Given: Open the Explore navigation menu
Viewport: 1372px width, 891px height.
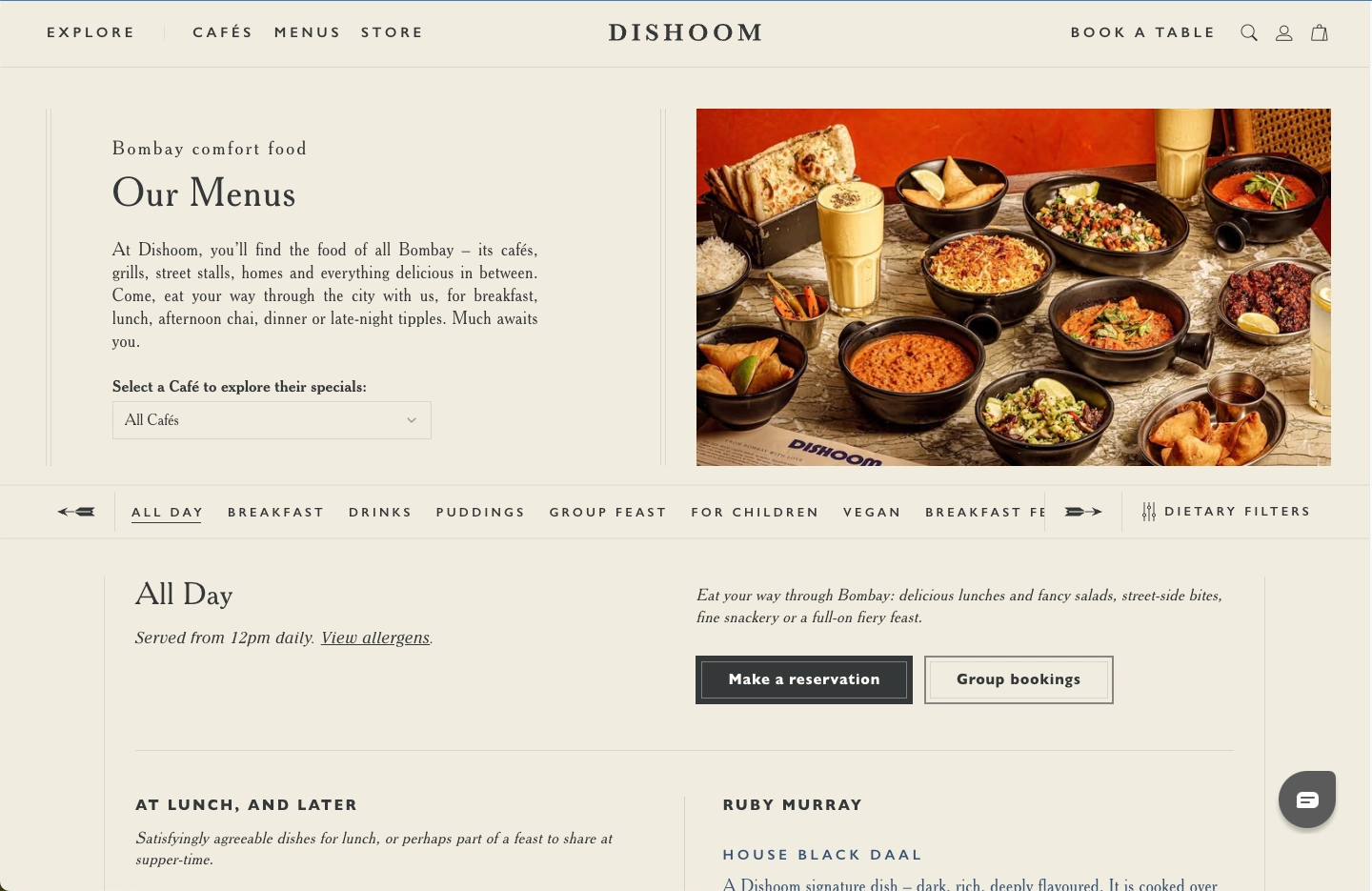Looking at the screenshot, I should (91, 32).
